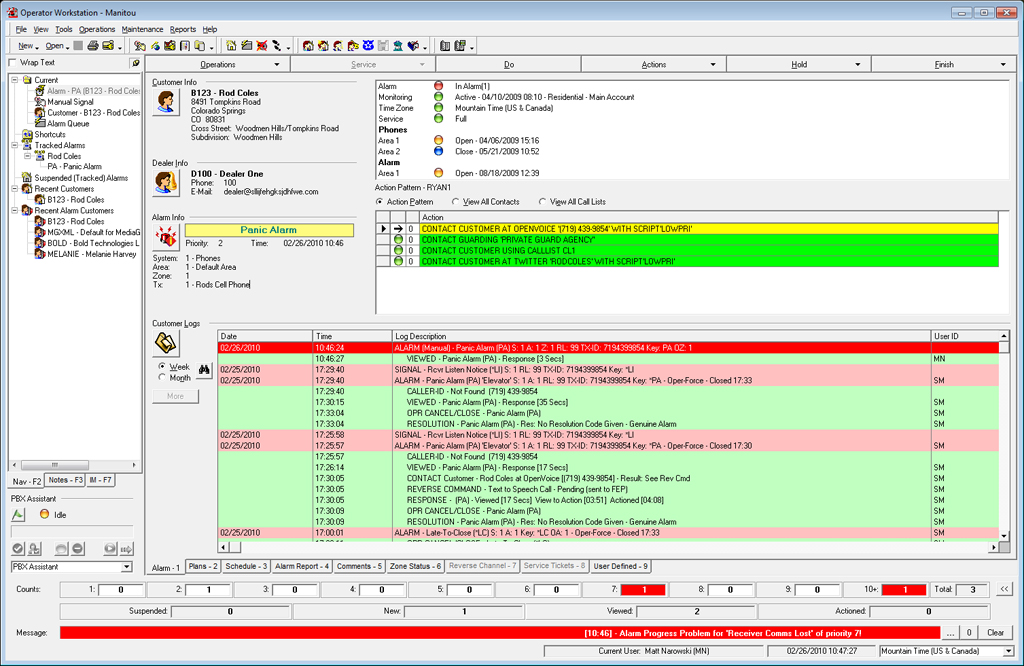The image size is (1024, 666).
Task: Click the print icon in the toolbar
Action: [x=92, y=46]
